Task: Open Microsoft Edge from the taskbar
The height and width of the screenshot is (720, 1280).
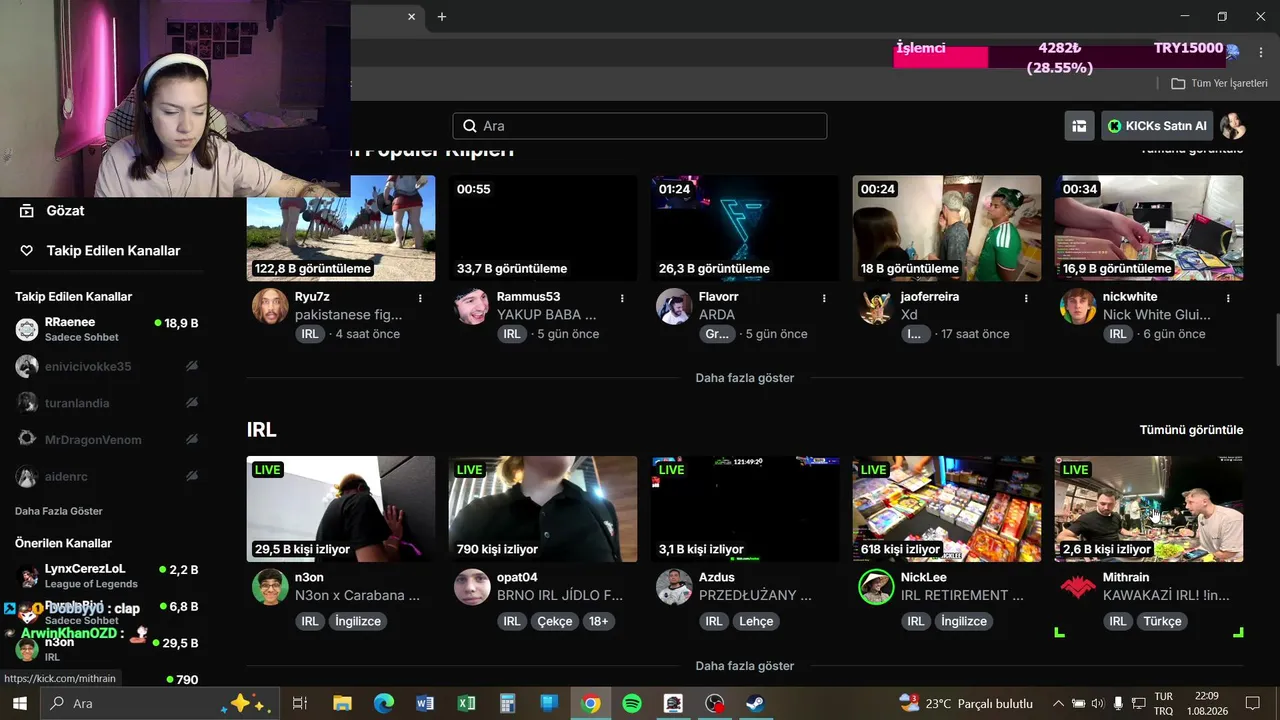Action: [x=384, y=704]
